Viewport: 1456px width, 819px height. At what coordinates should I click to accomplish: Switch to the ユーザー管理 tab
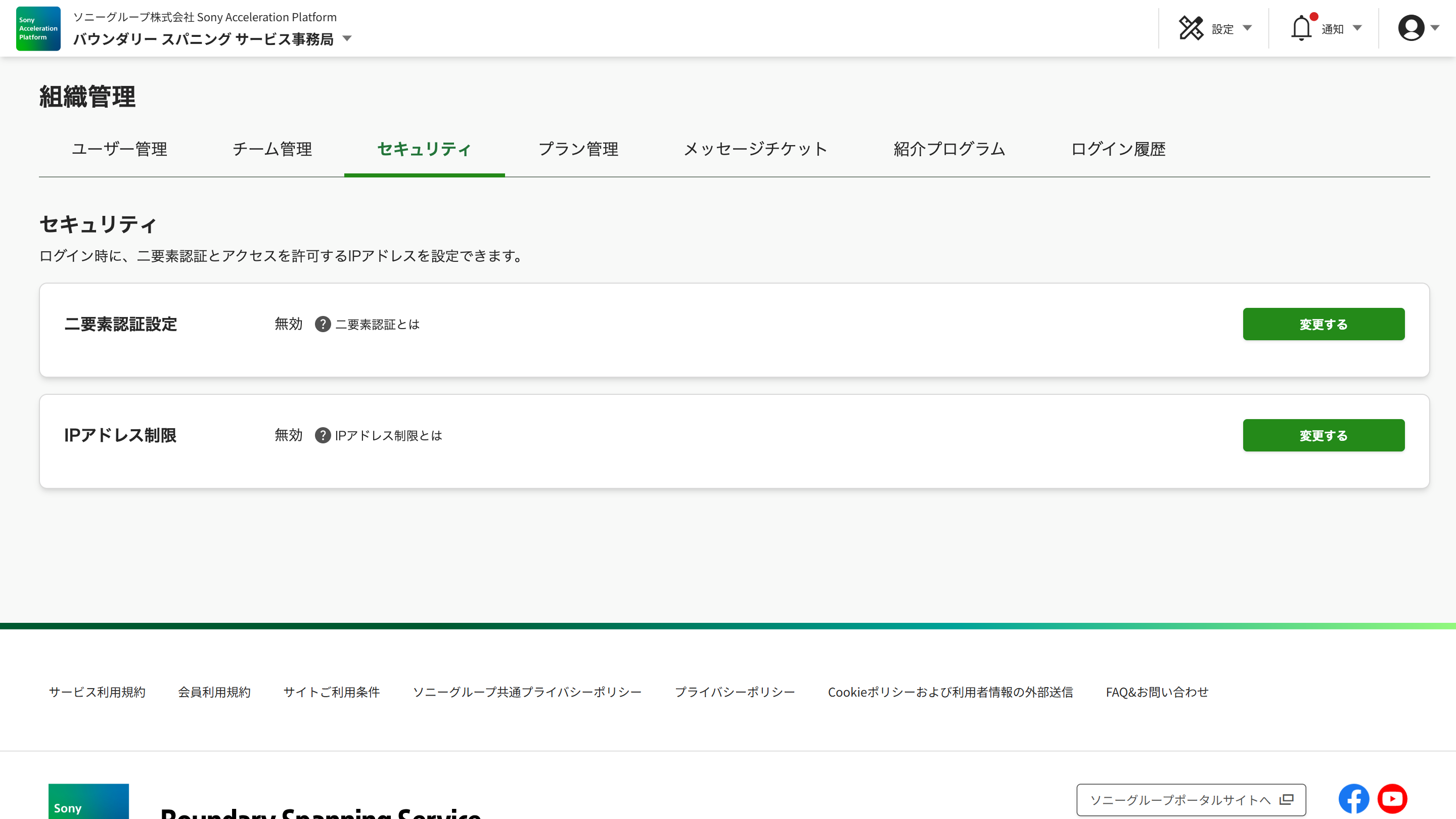pyautogui.click(x=119, y=149)
